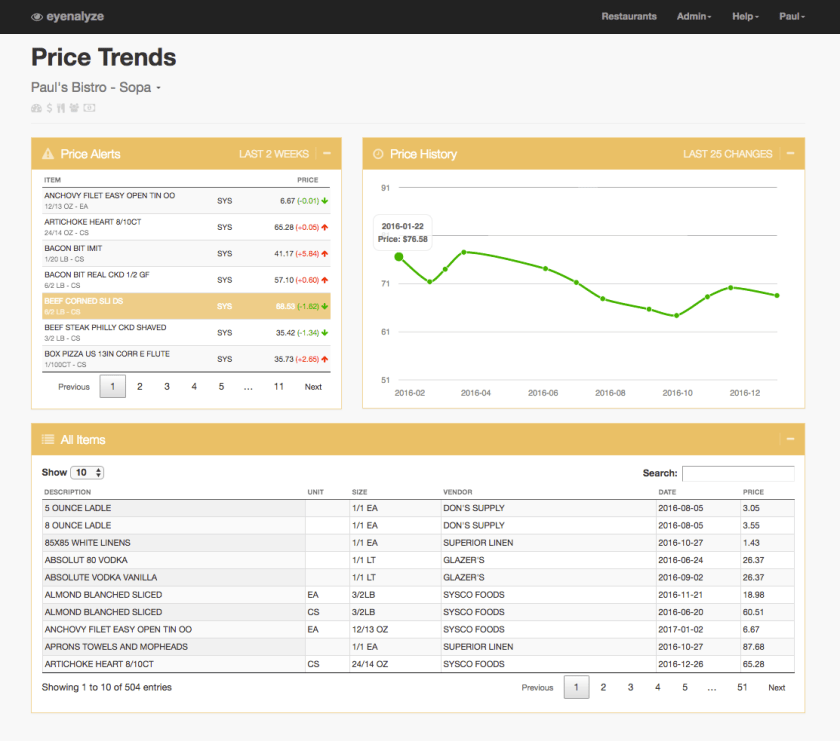
Task: Open the Paul user menu
Action: pos(791,16)
